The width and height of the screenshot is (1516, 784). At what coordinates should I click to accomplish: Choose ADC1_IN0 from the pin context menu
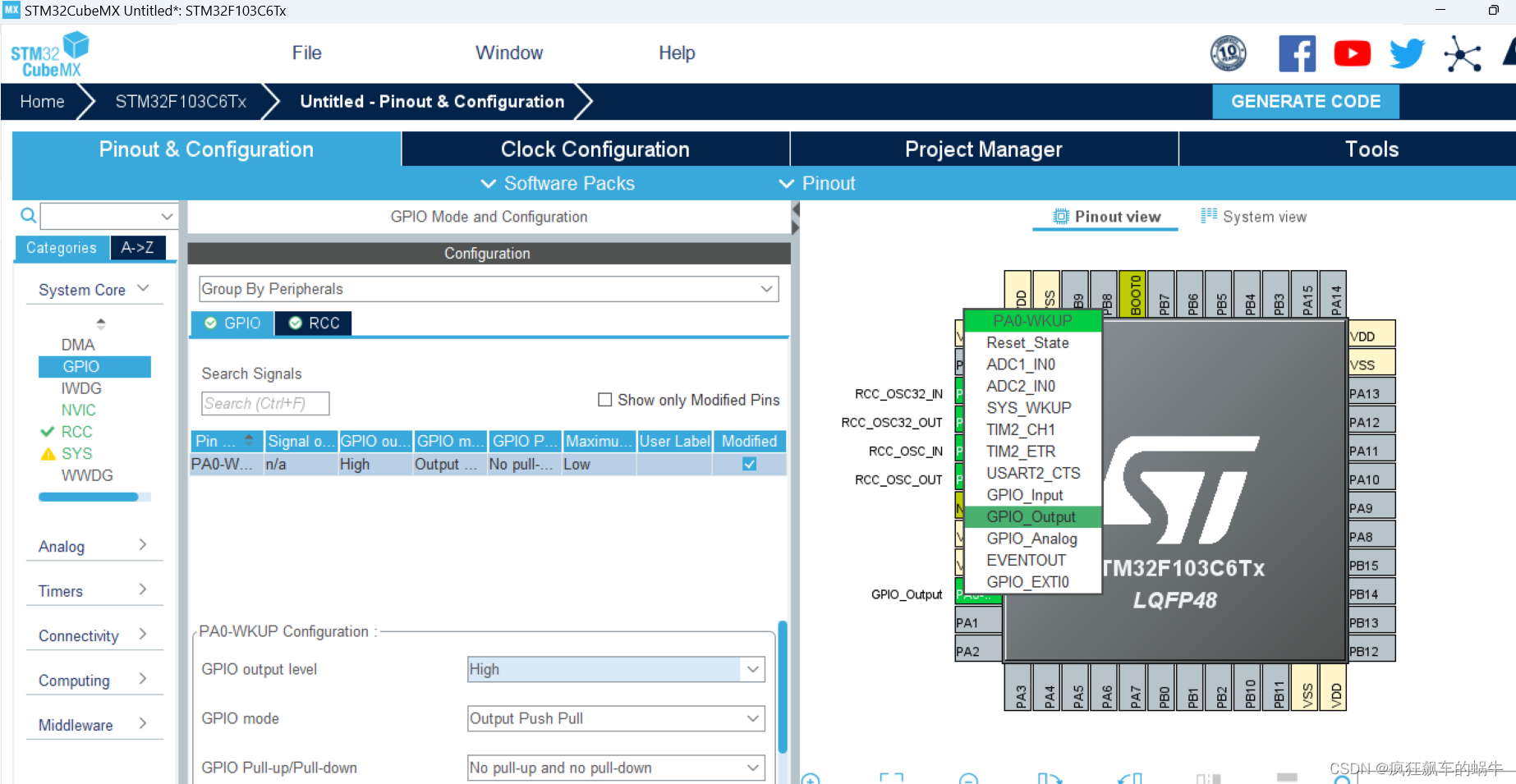coord(1032,364)
